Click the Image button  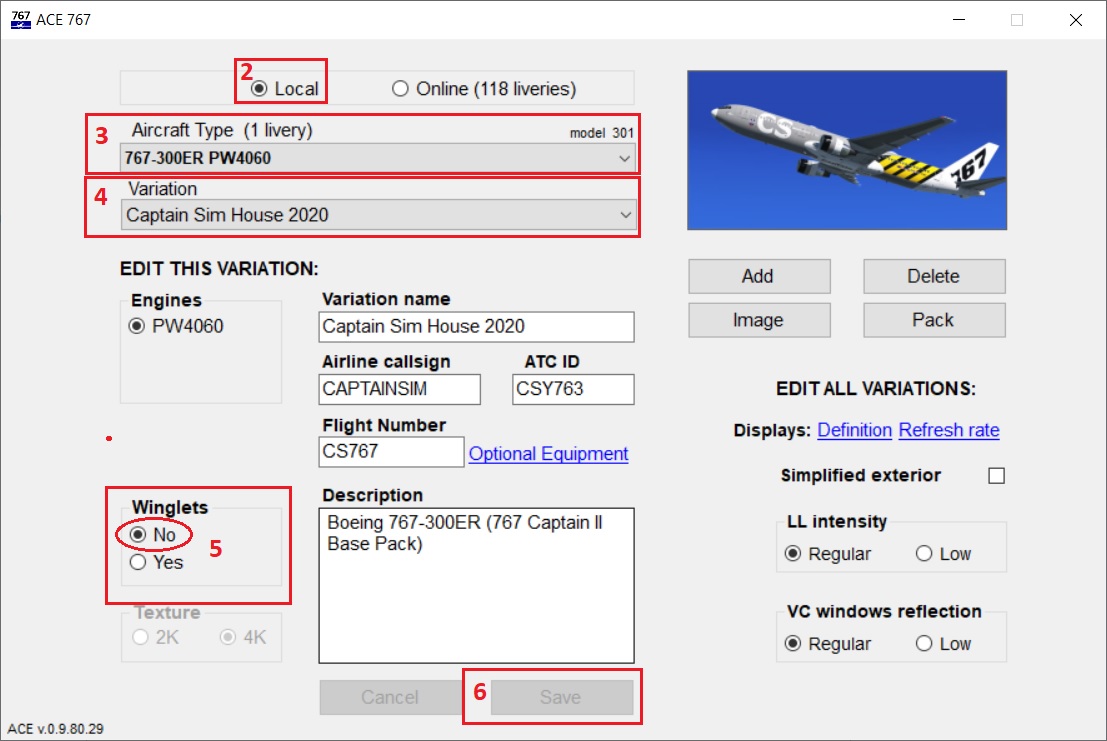[x=759, y=320]
